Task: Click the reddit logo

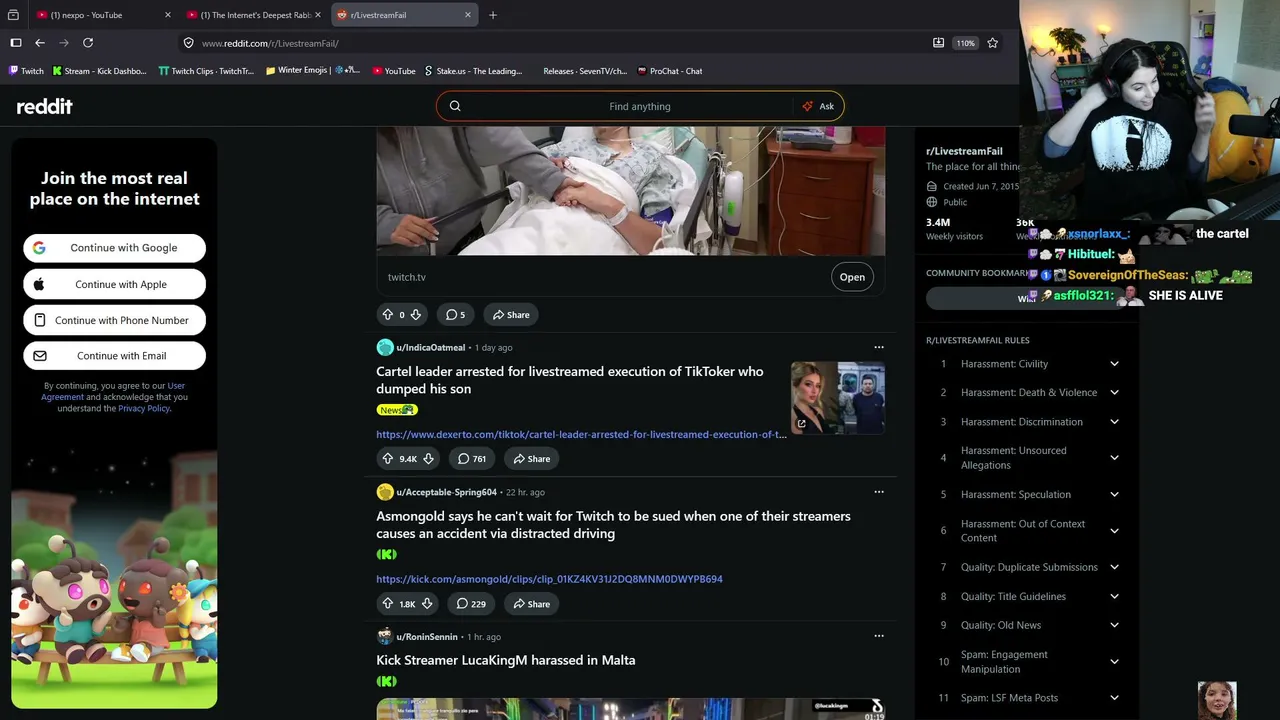Action: 44,106
